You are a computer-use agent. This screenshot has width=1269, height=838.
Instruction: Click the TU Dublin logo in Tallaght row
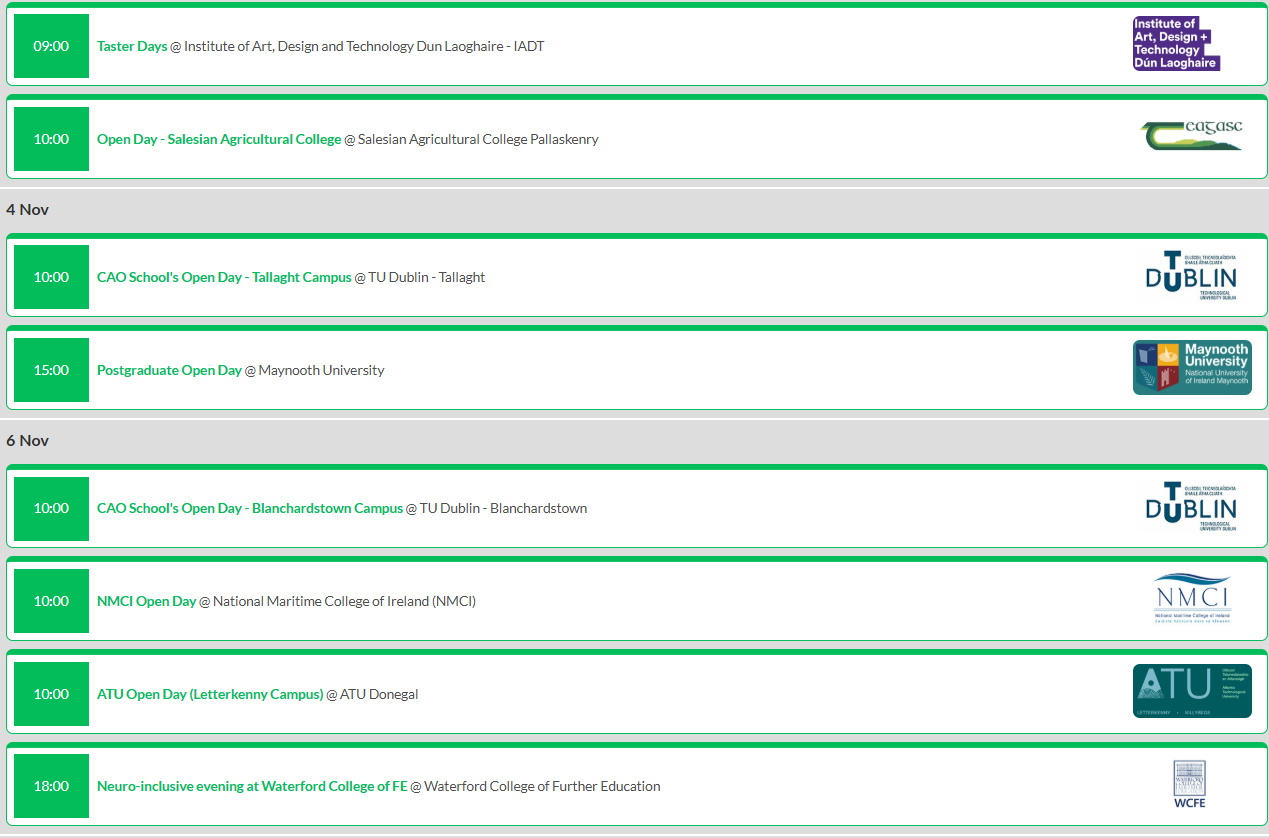coord(1191,276)
